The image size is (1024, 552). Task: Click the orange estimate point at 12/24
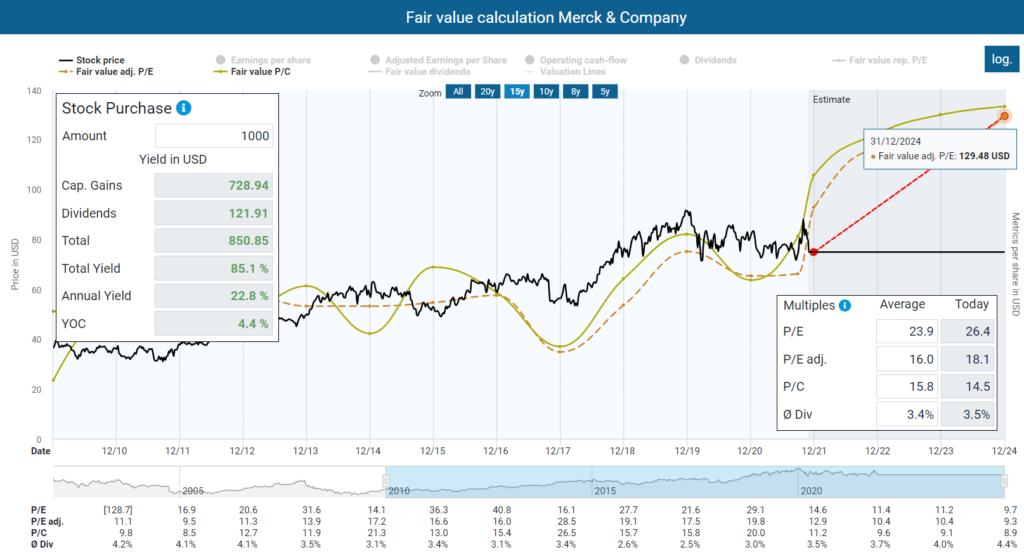click(1004, 116)
